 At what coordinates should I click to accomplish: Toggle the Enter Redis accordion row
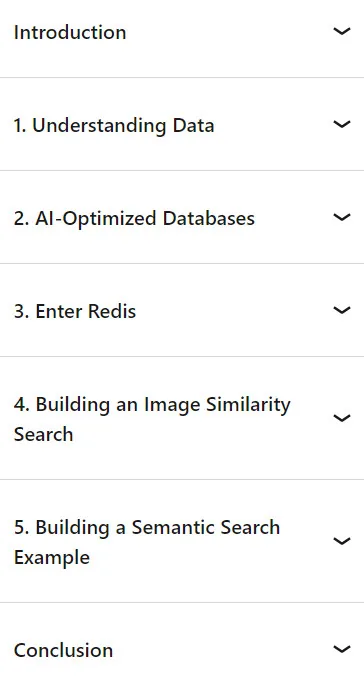182,310
